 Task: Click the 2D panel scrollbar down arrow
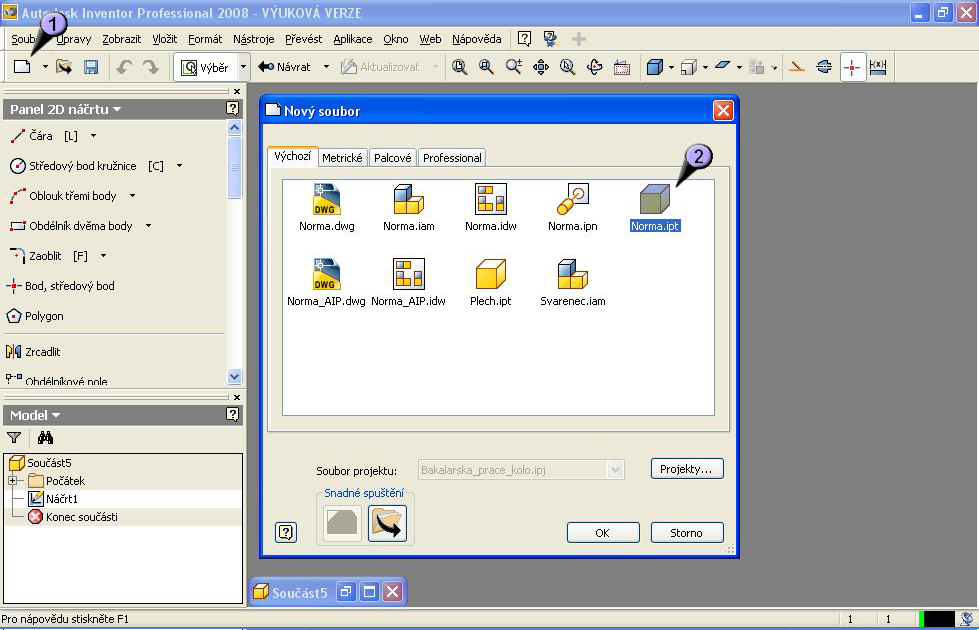click(x=235, y=377)
